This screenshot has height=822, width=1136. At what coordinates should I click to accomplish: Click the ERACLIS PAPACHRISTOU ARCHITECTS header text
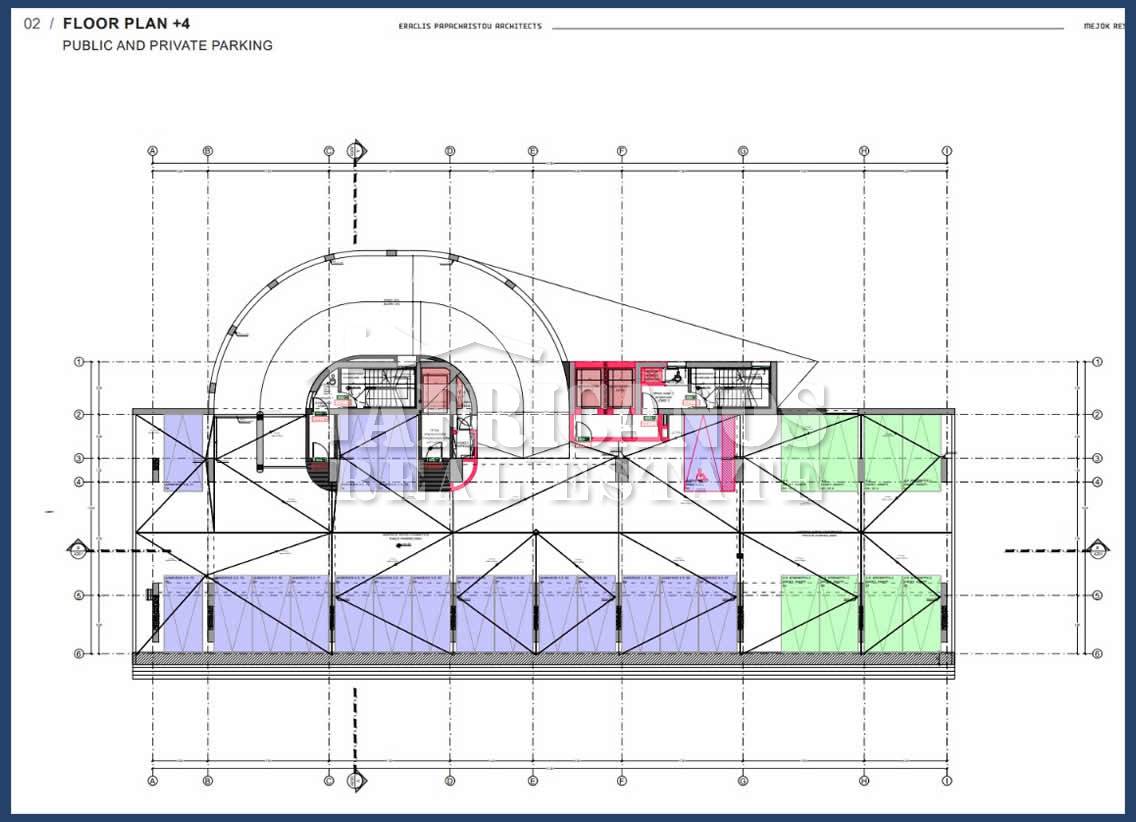pyautogui.click(x=470, y=26)
